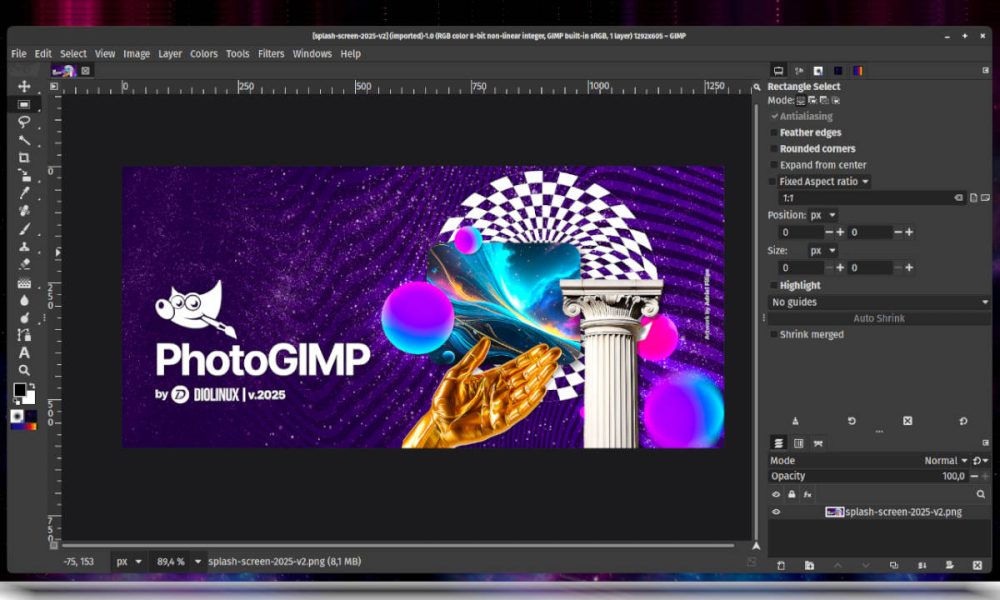Viewport: 1000px width, 600px height.
Task: Select the Paths tool
Action: 24,335
